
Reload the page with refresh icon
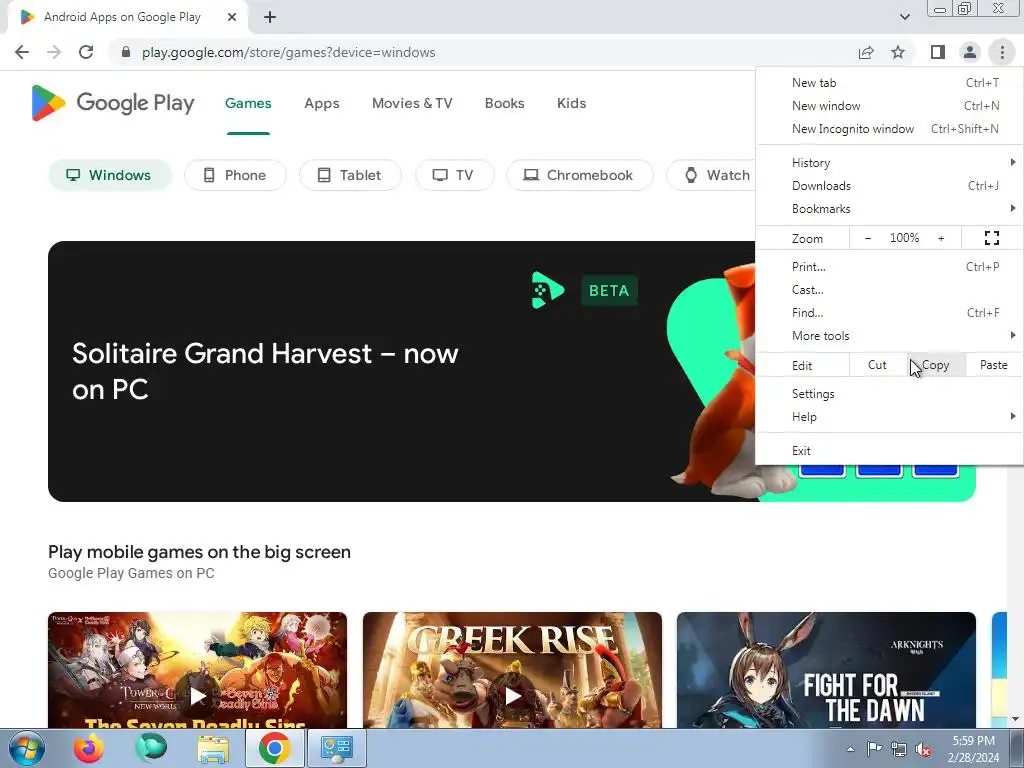pos(86,52)
